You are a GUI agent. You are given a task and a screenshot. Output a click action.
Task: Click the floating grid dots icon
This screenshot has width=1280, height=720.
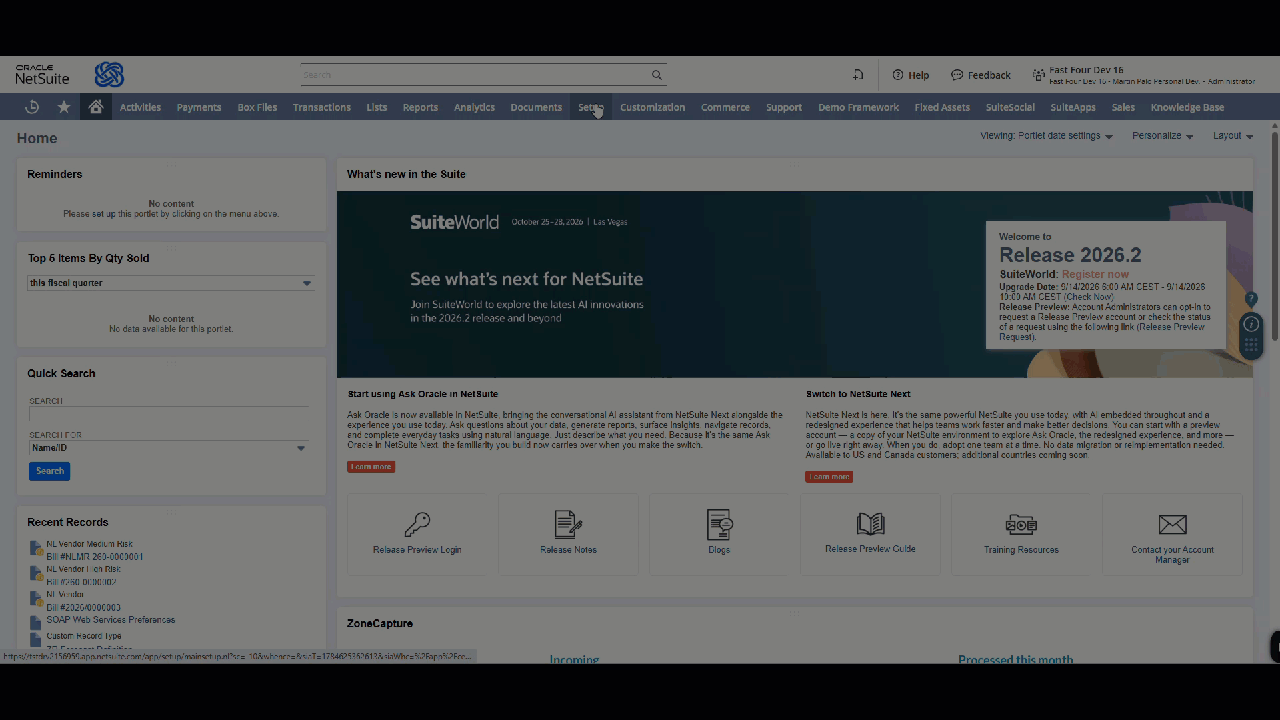1251,345
